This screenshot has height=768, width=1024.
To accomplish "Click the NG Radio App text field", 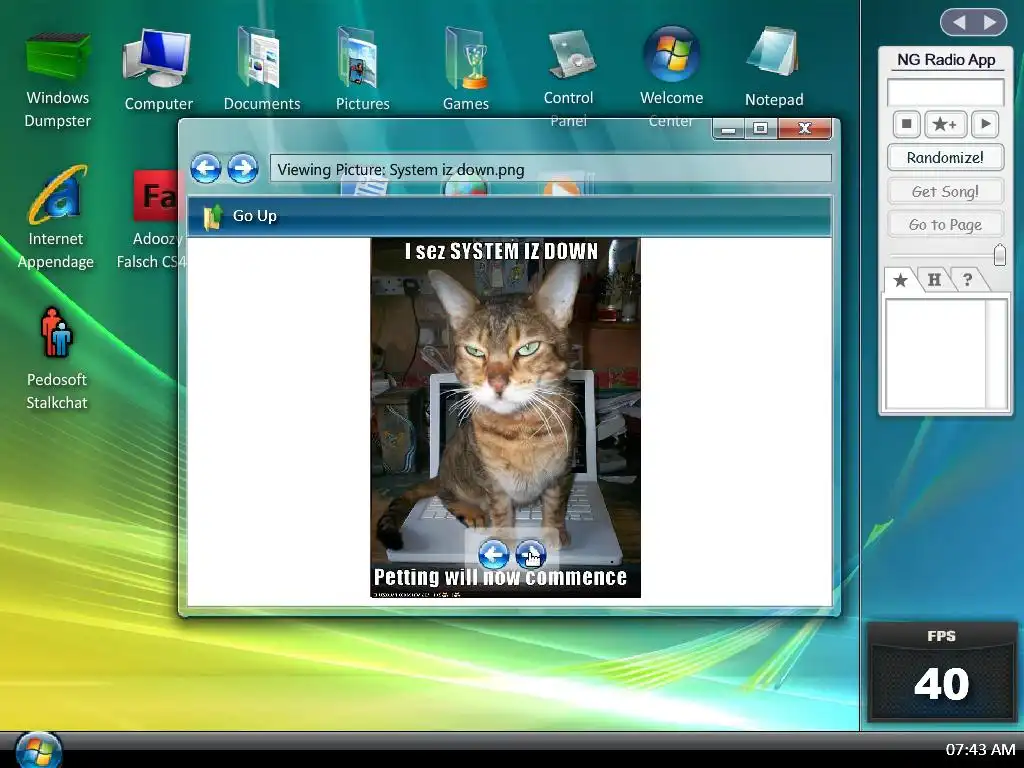I will coord(945,92).
